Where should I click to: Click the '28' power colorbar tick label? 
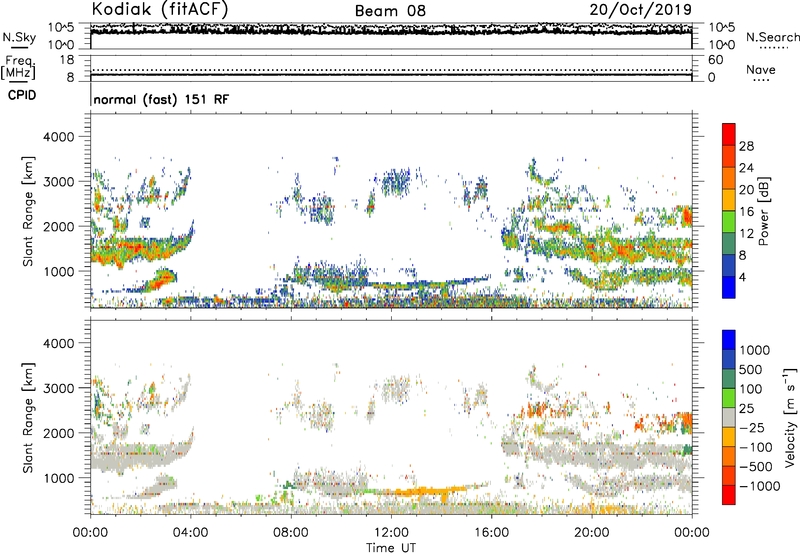click(x=746, y=146)
